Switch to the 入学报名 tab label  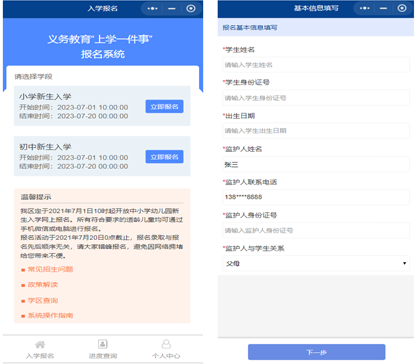click(x=40, y=356)
